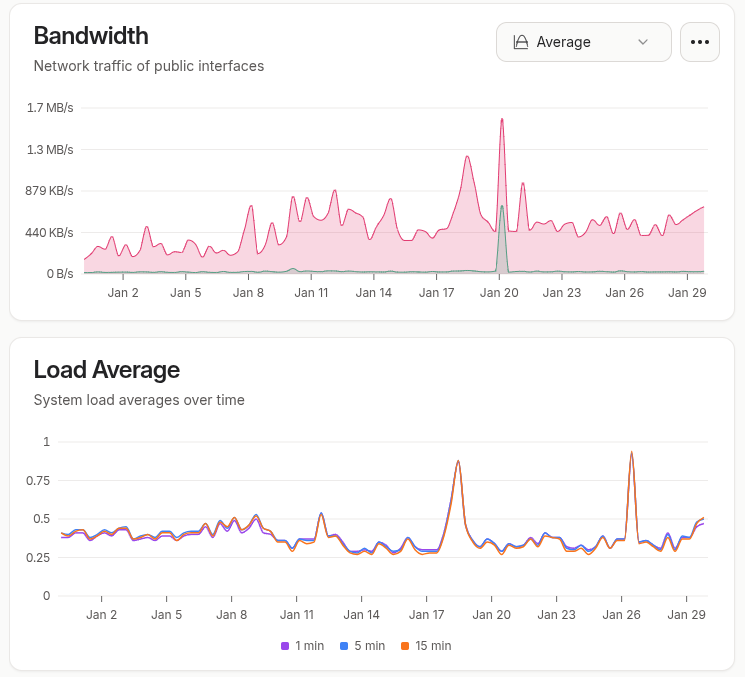Toggle the 15 min series legend label
Screen dimensions: 745x677
(x=433, y=646)
